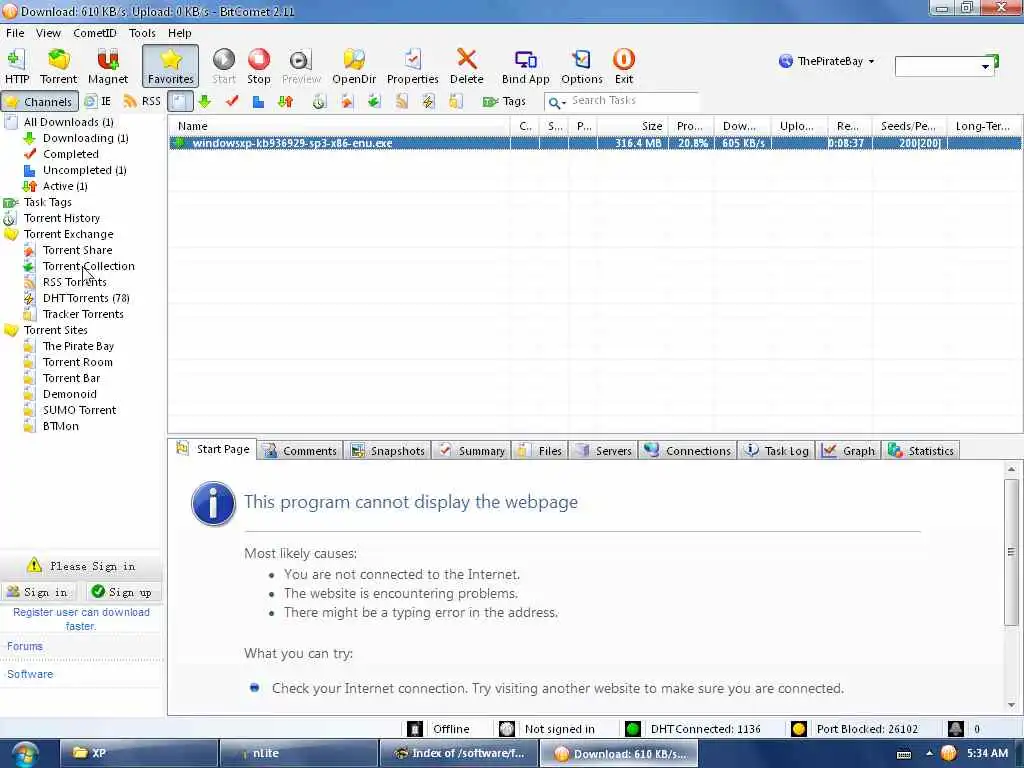Toggle the Channels panel button
The height and width of the screenshot is (768, 1024).
tap(40, 102)
